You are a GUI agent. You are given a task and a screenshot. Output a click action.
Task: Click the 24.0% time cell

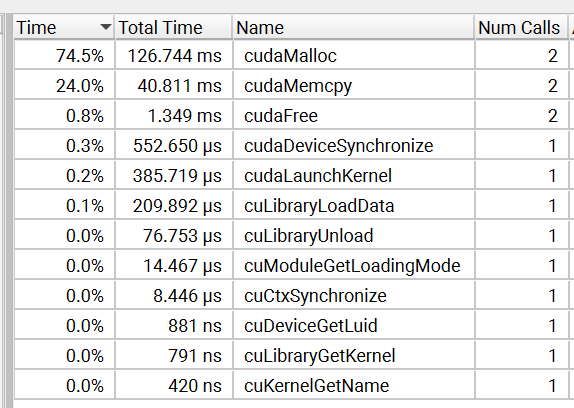pos(64,86)
